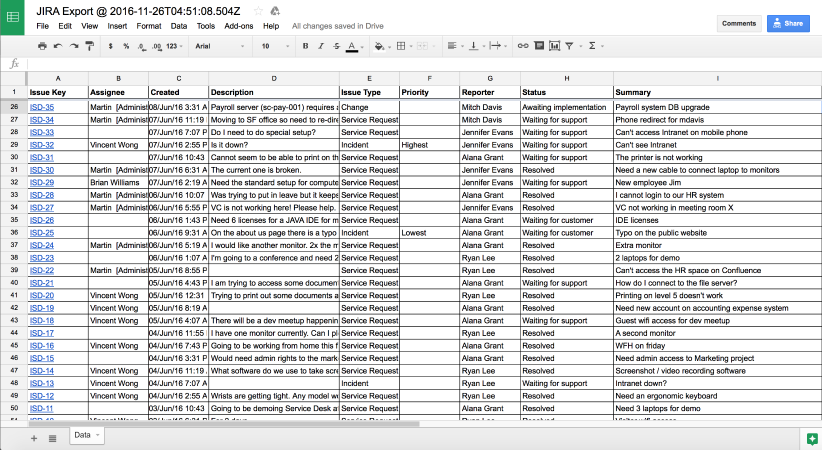This screenshot has height=450, width=822.
Task: Open the File menu
Action: click(42, 26)
